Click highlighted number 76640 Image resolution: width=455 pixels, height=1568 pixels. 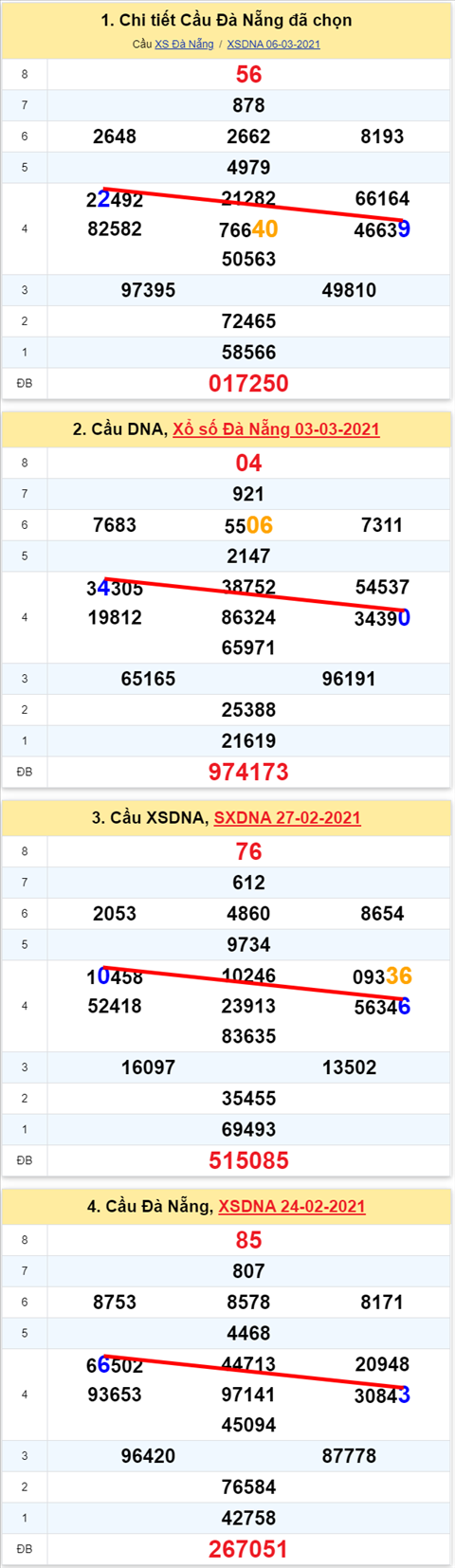pyautogui.click(x=248, y=229)
